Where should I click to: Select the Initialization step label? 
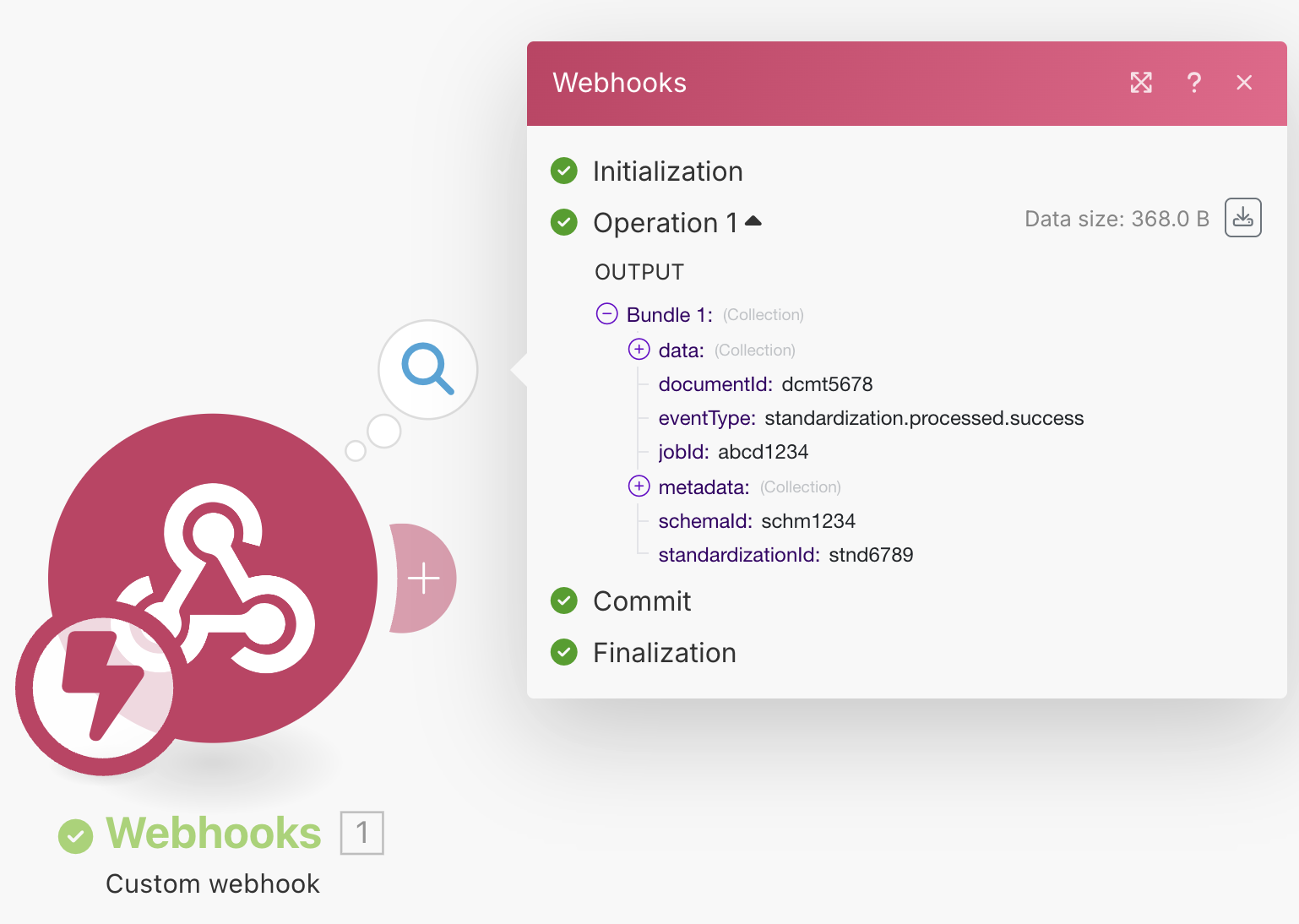[668, 171]
